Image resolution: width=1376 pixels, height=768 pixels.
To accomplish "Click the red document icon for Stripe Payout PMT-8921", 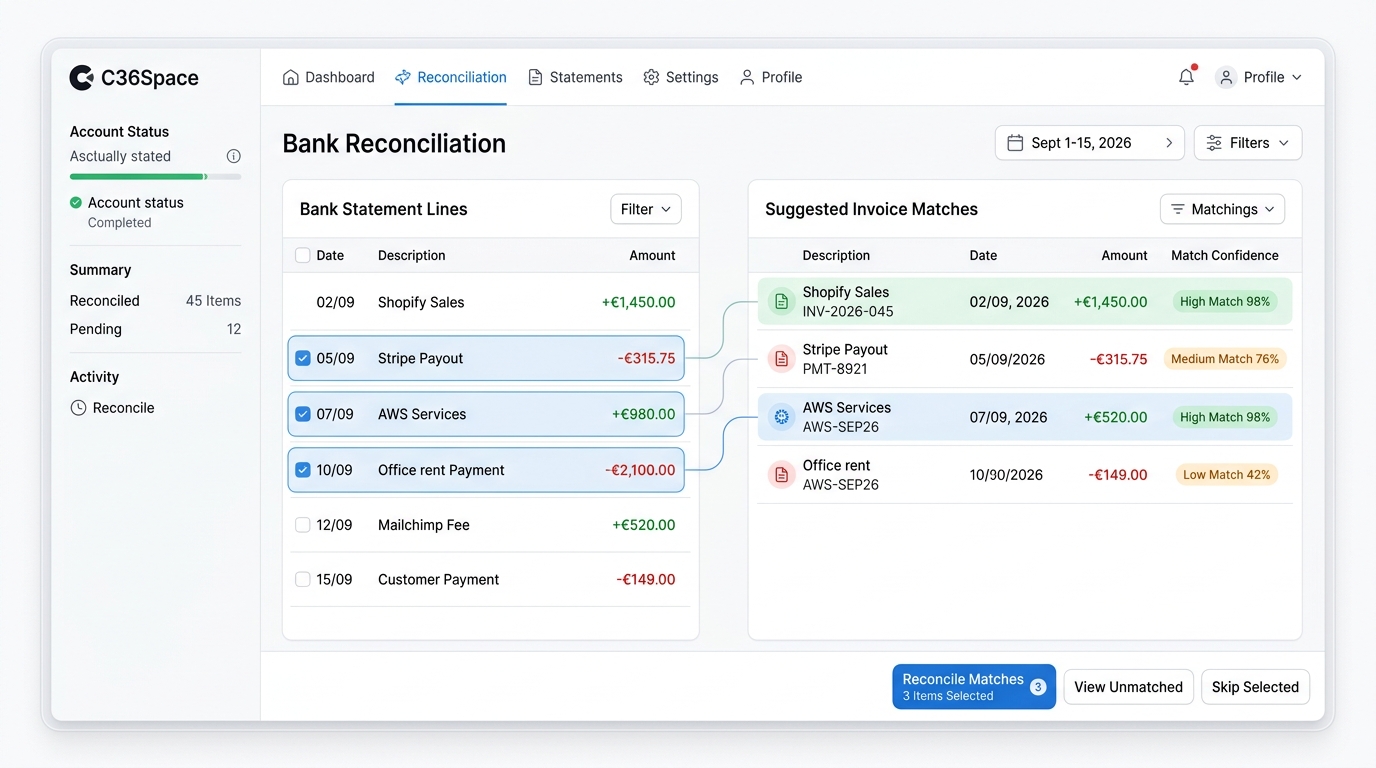I will pos(781,359).
